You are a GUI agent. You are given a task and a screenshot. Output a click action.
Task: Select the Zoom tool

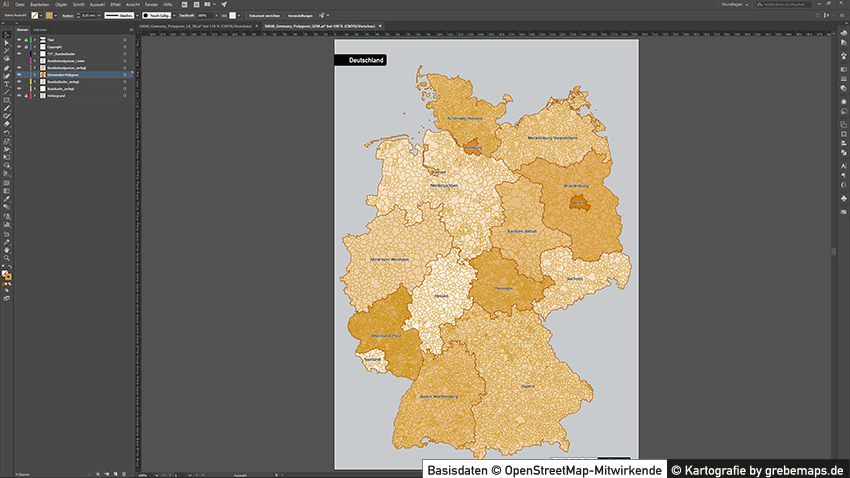coord(6,257)
